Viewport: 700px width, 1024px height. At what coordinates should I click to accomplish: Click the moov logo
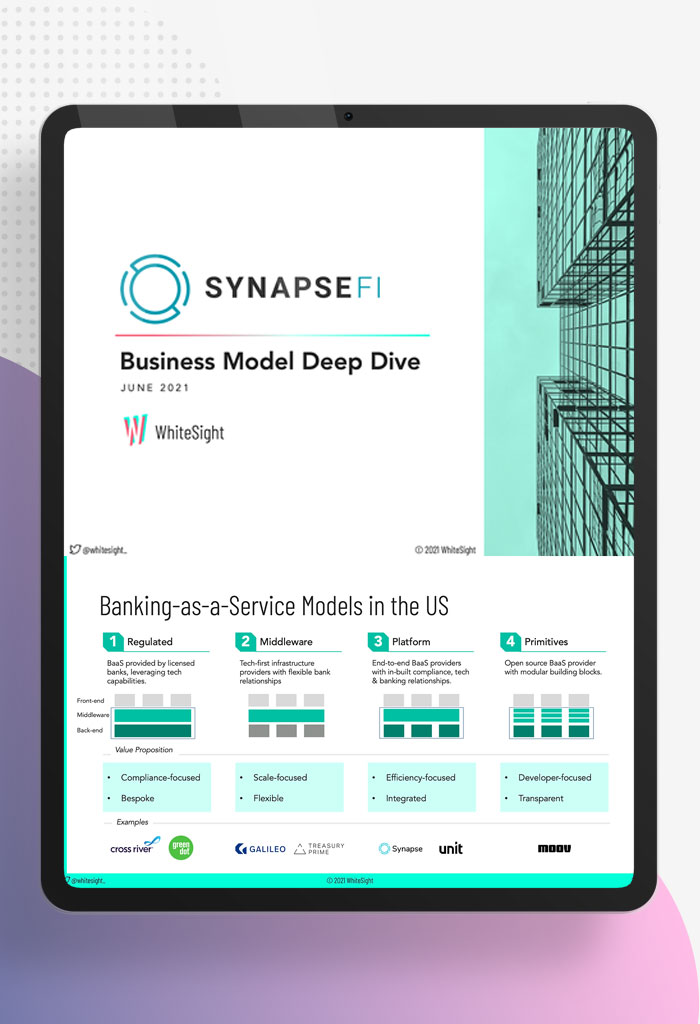(554, 848)
